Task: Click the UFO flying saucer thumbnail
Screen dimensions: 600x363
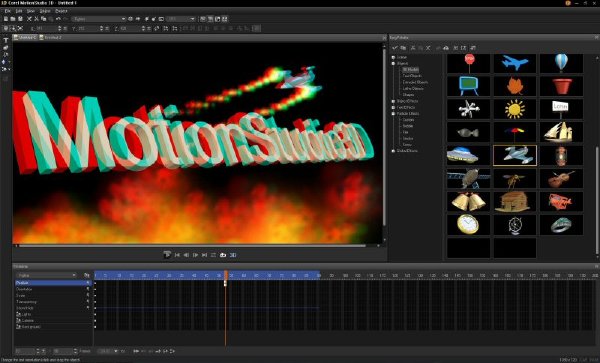Action: click(468, 155)
